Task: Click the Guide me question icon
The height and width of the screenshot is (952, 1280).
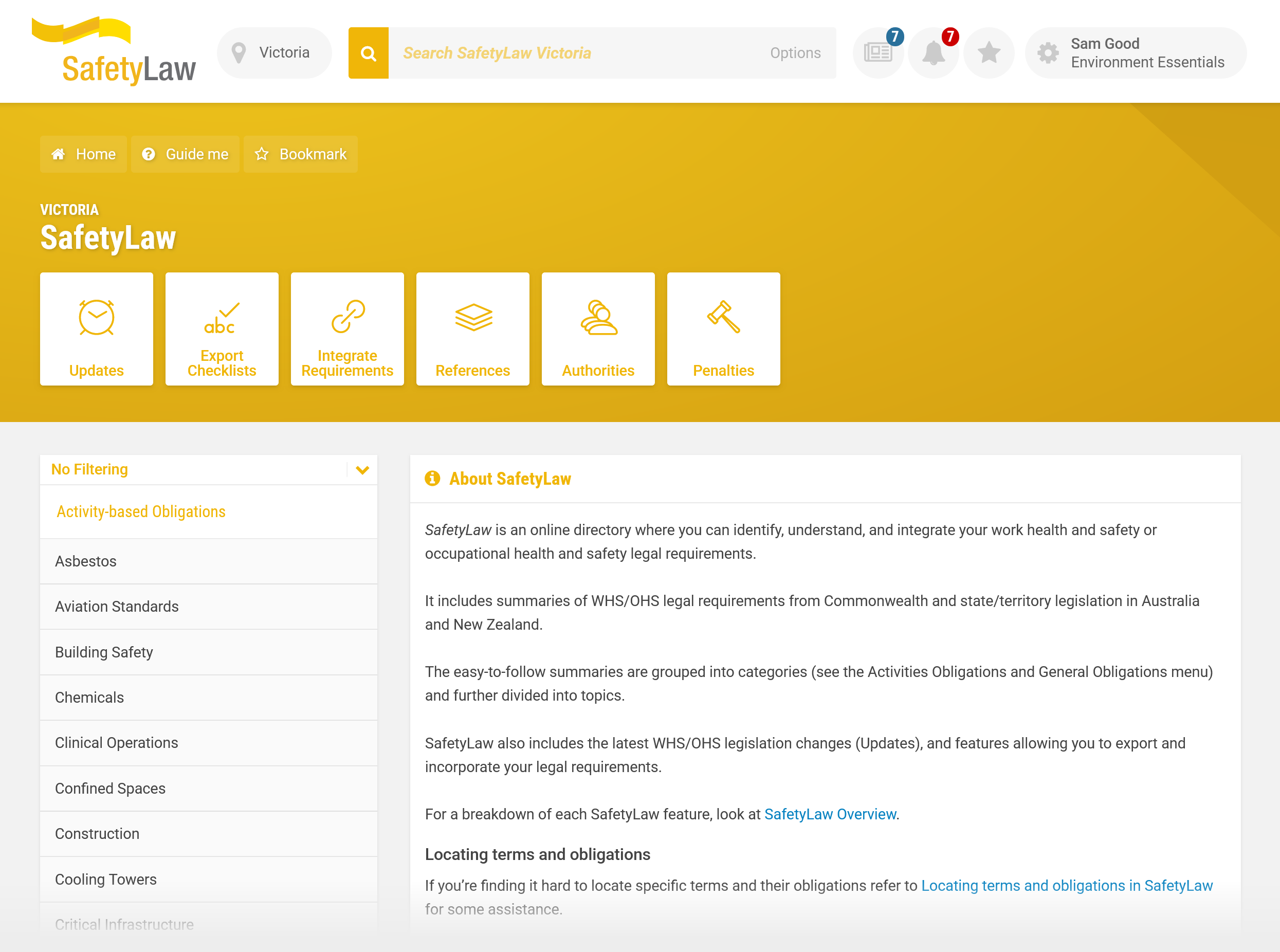Action: pyautogui.click(x=148, y=154)
